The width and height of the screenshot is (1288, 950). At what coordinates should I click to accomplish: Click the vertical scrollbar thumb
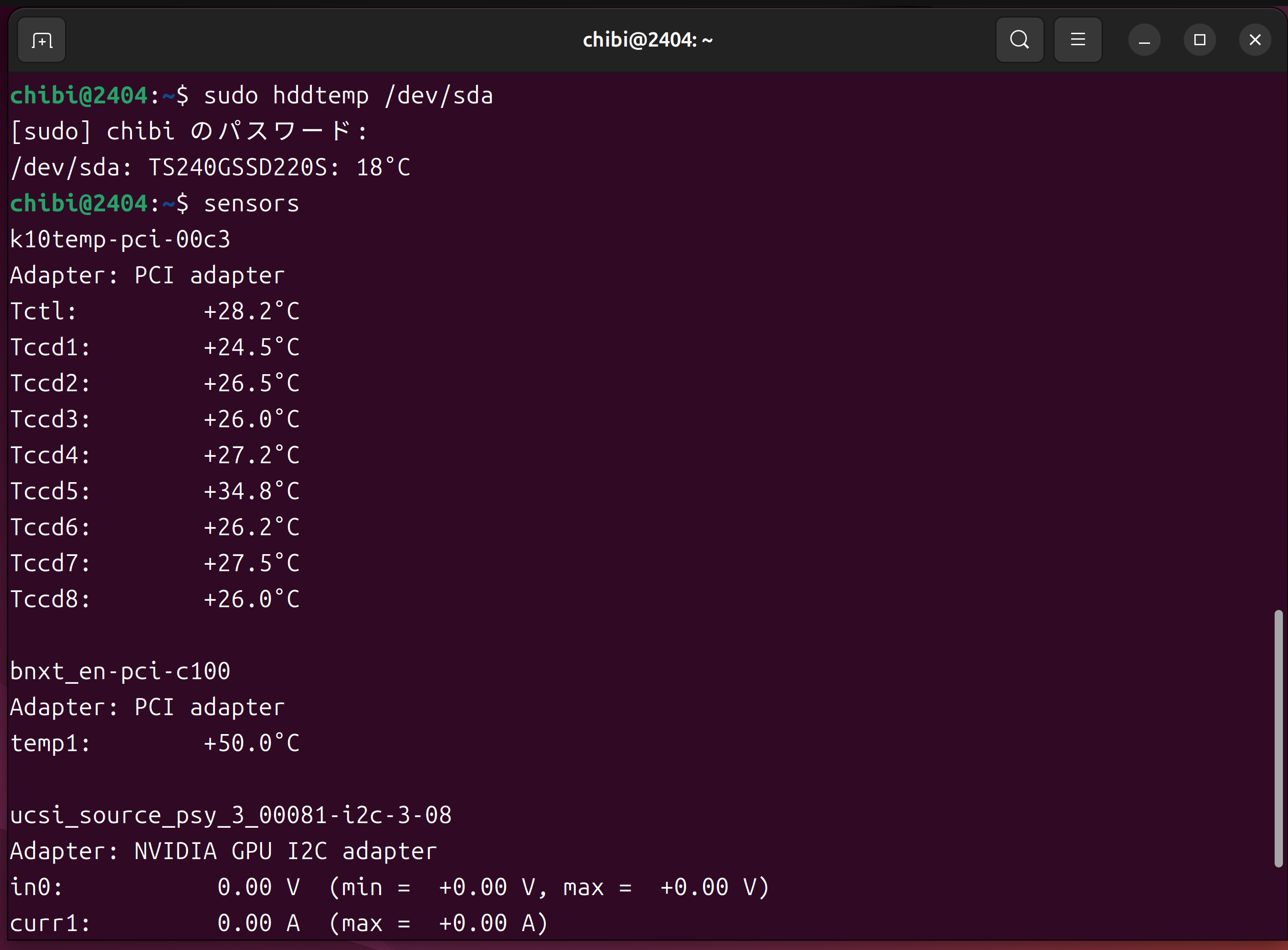(1278, 738)
